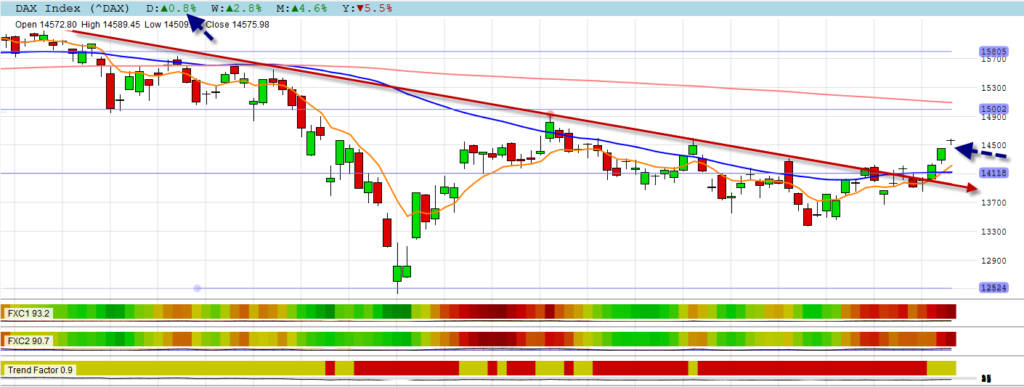Click the 15700 axis value
The image size is (1024, 387).
point(994,59)
